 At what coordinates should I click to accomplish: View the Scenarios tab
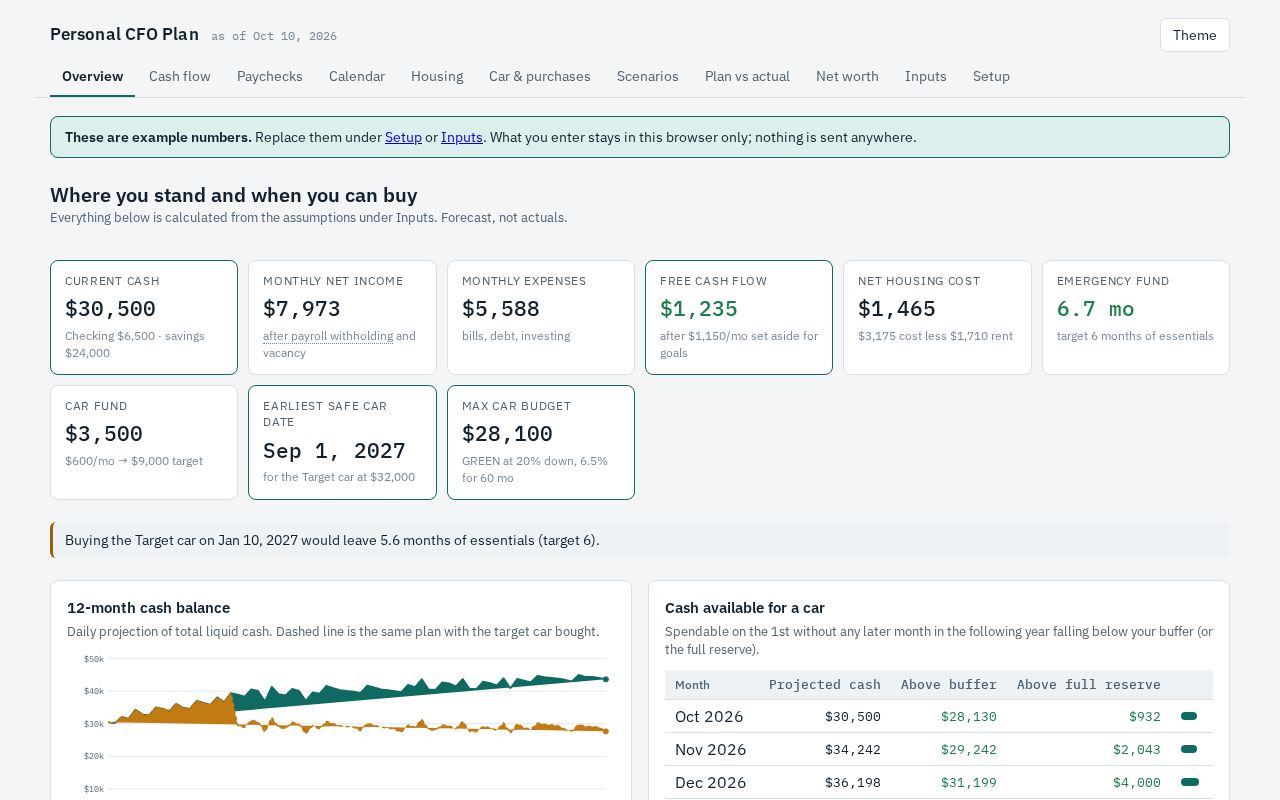[x=648, y=76]
